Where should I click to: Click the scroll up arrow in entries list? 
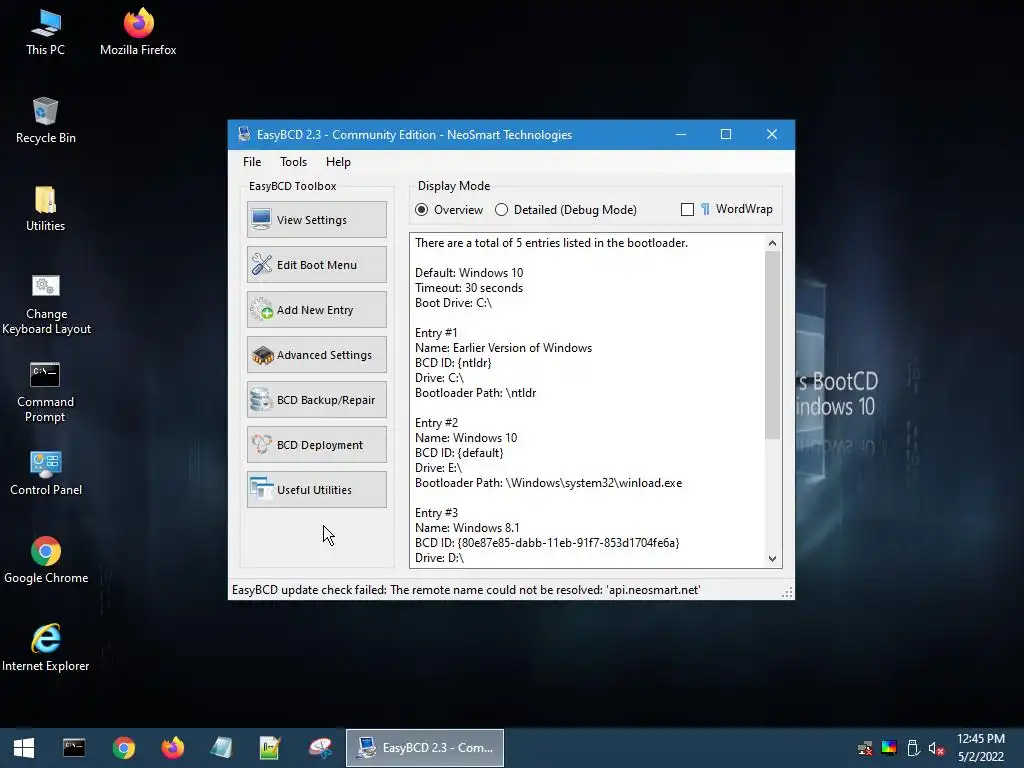click(x=773, y=243)
